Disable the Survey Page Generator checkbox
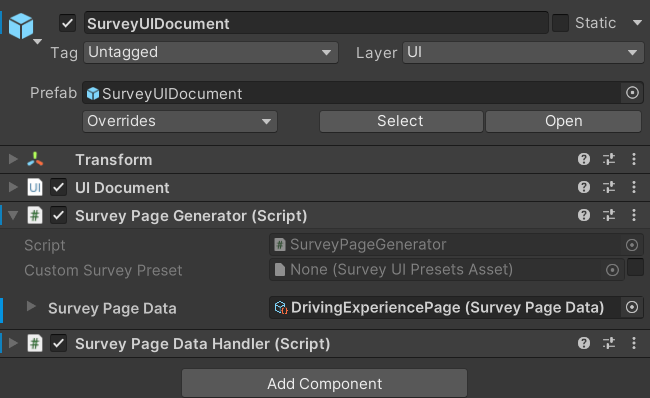Screen dimensions: 650x398 58,216
